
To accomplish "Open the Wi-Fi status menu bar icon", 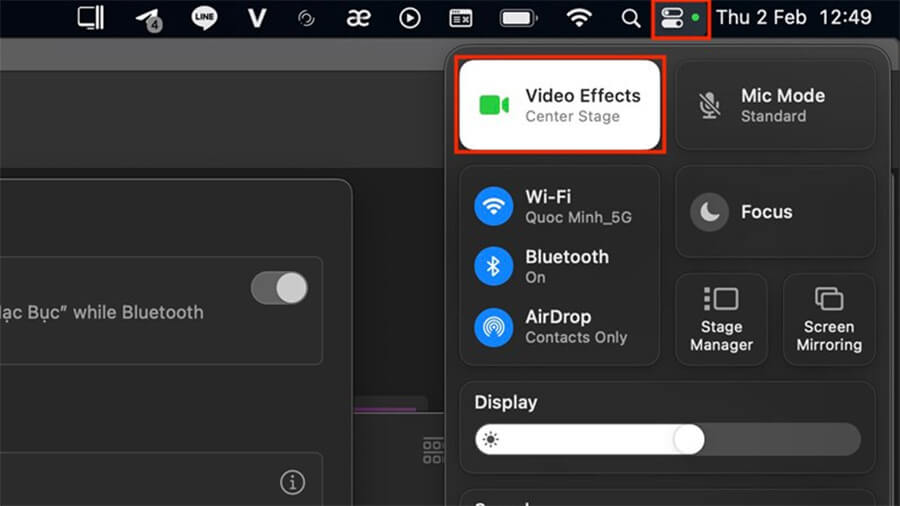I will pos(579,18).
